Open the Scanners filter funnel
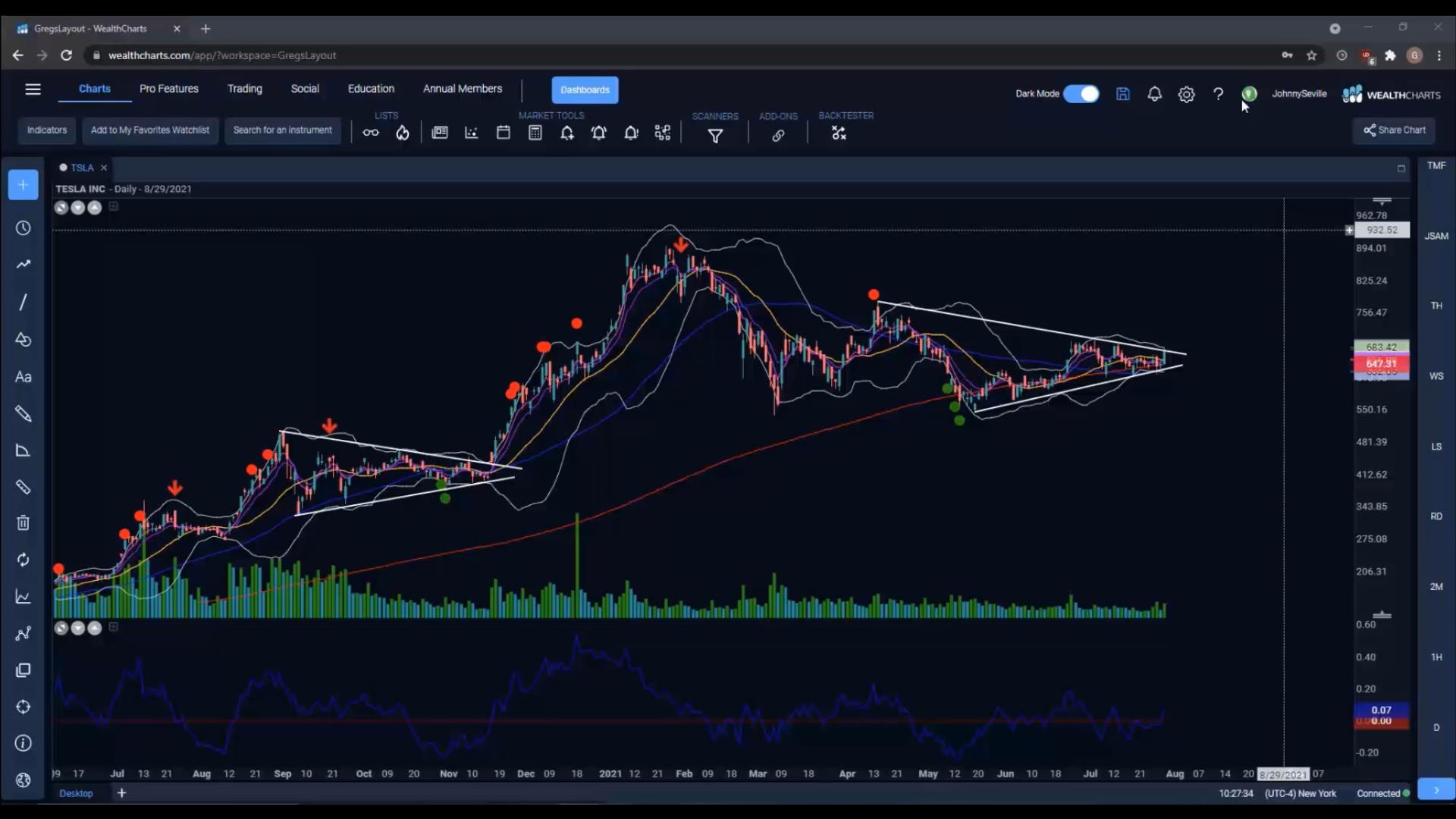 [715, 136]
